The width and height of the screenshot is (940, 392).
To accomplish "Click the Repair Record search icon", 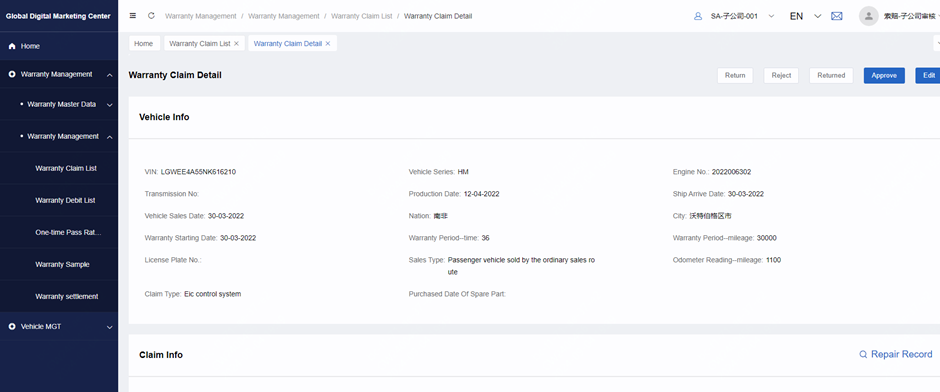I will click(863, 354).
